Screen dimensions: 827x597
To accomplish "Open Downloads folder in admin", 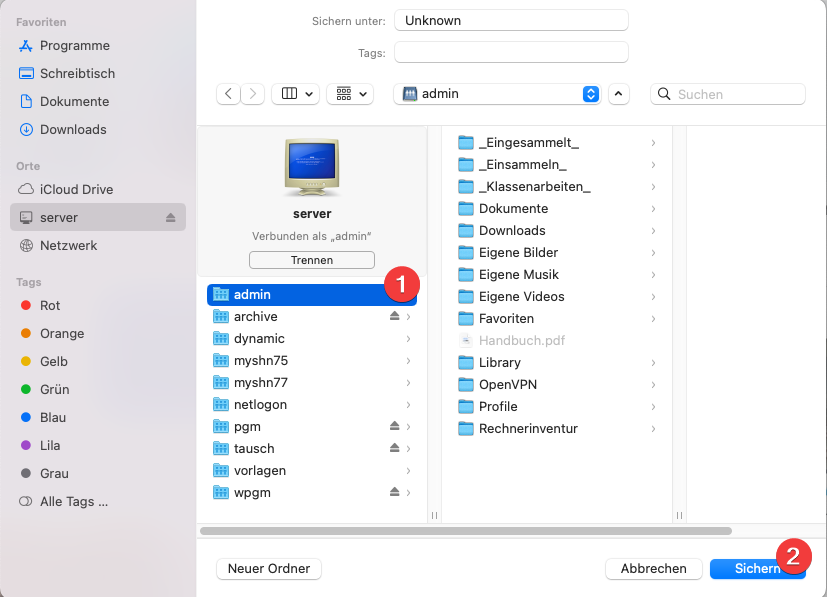I will coord(557,231).
